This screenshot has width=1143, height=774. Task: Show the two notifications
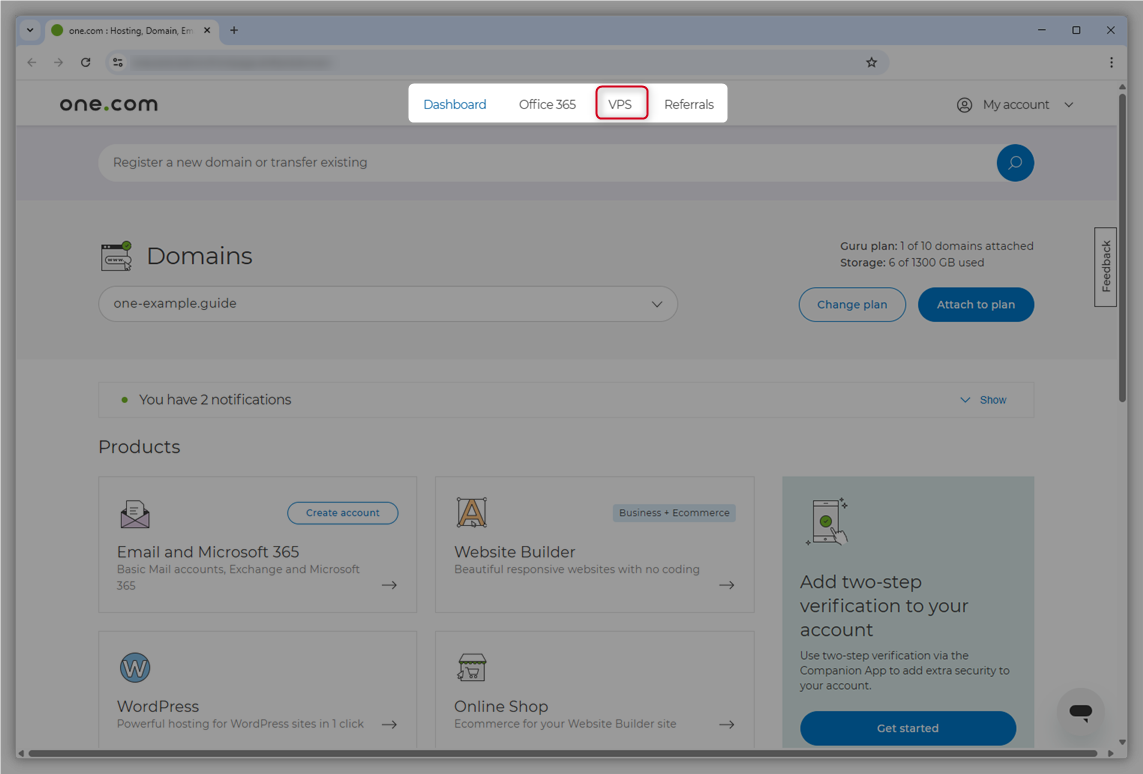(x=983, y=399)
